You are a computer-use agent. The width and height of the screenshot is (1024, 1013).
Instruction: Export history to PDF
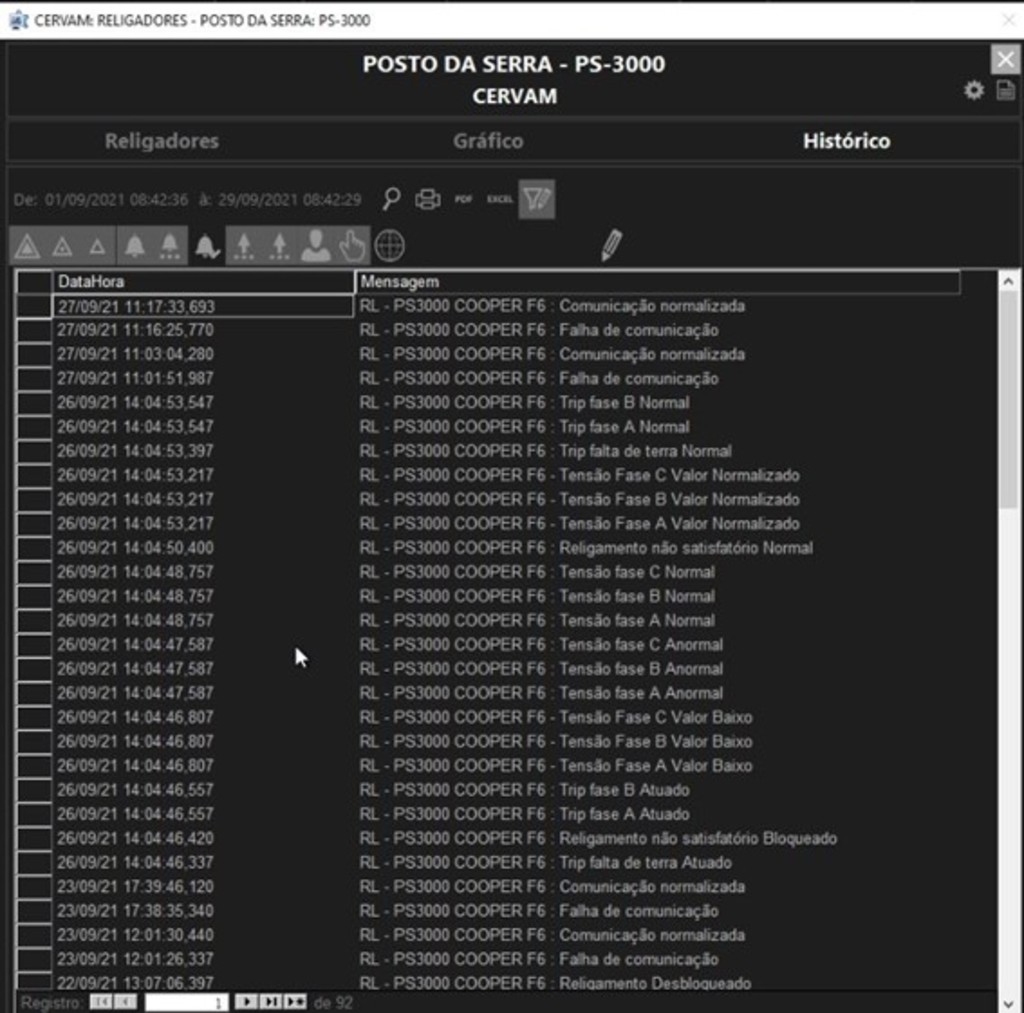point(464,199)
